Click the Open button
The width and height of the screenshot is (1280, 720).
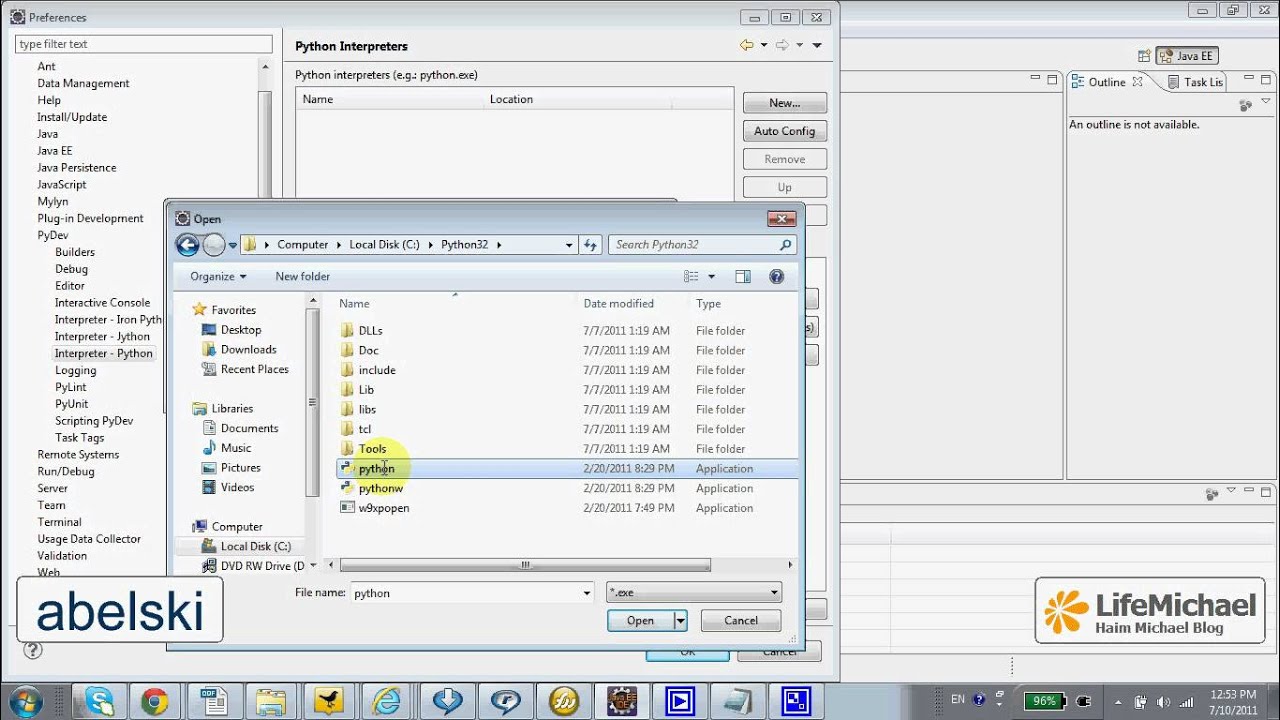tap(640, 621)
